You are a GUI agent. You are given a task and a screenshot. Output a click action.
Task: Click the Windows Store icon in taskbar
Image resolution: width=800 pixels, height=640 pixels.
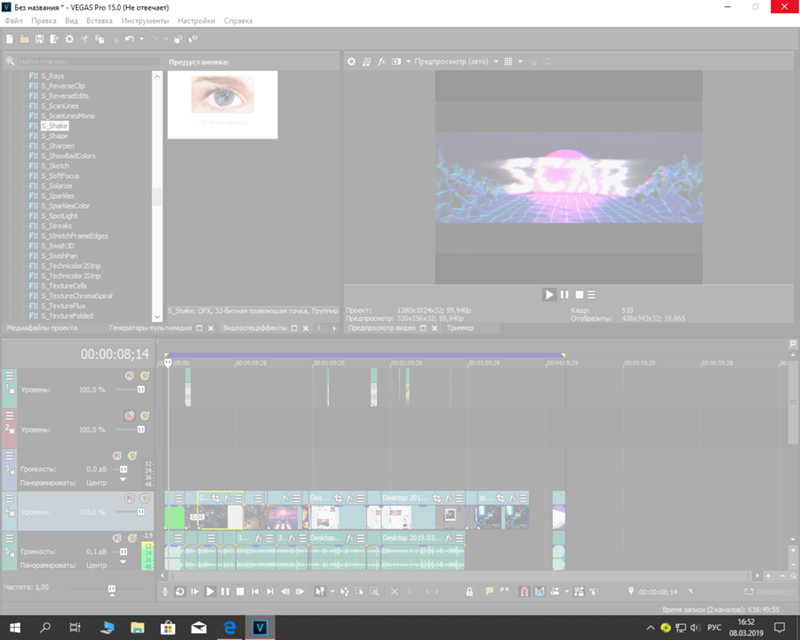[x=169, y=627]
